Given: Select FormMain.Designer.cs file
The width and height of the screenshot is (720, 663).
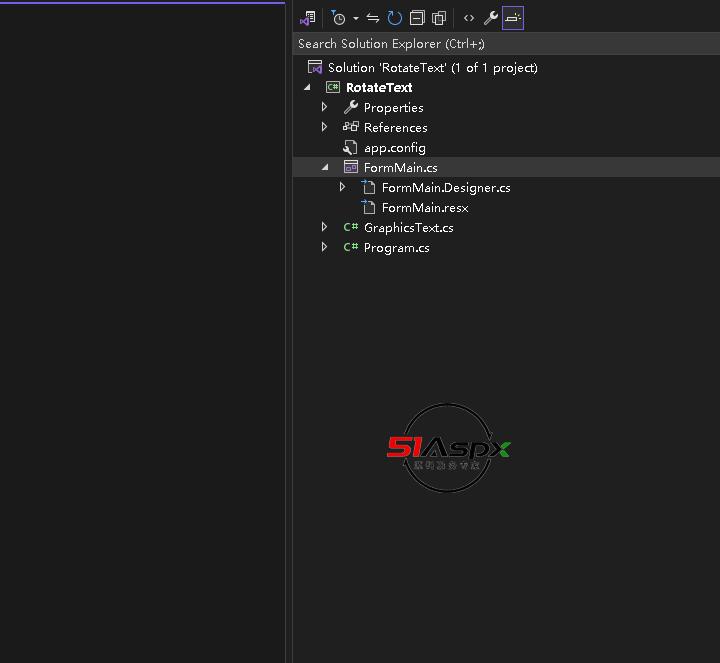Looking at the screenshot, I should (446, 188).
